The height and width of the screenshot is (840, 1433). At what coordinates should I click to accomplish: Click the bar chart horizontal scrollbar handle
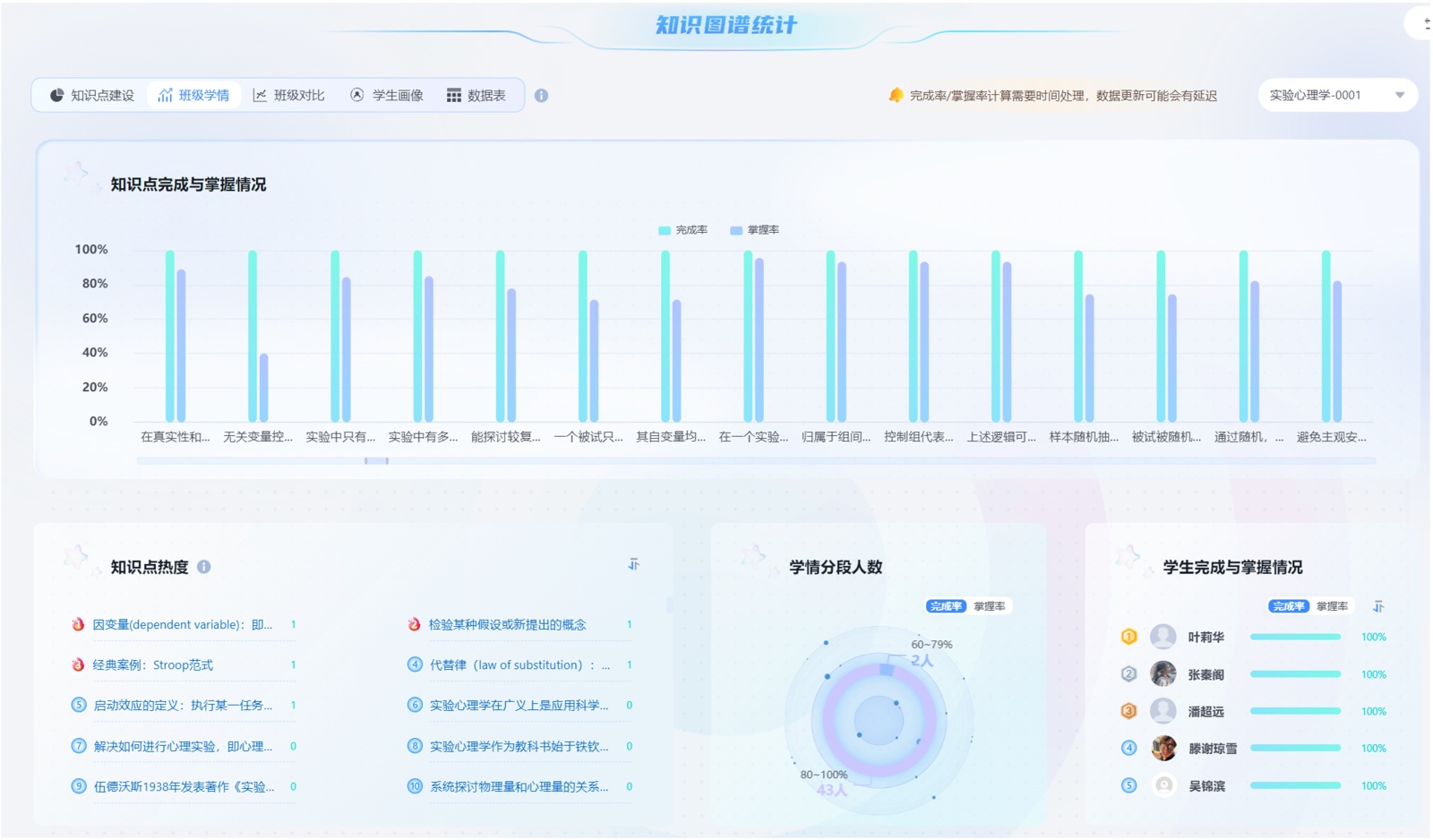[x=376, y=460]
